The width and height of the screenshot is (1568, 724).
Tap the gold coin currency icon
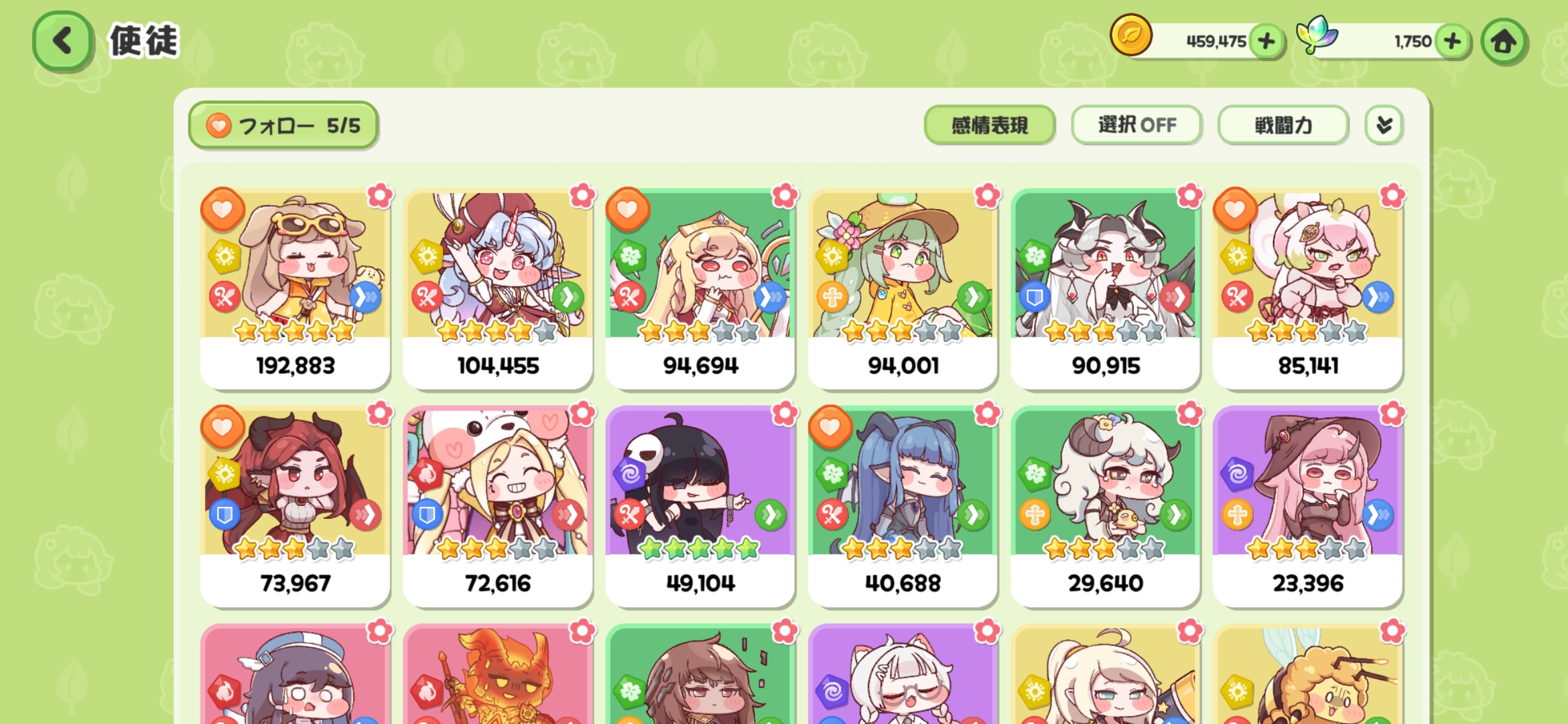(1131, 35)
